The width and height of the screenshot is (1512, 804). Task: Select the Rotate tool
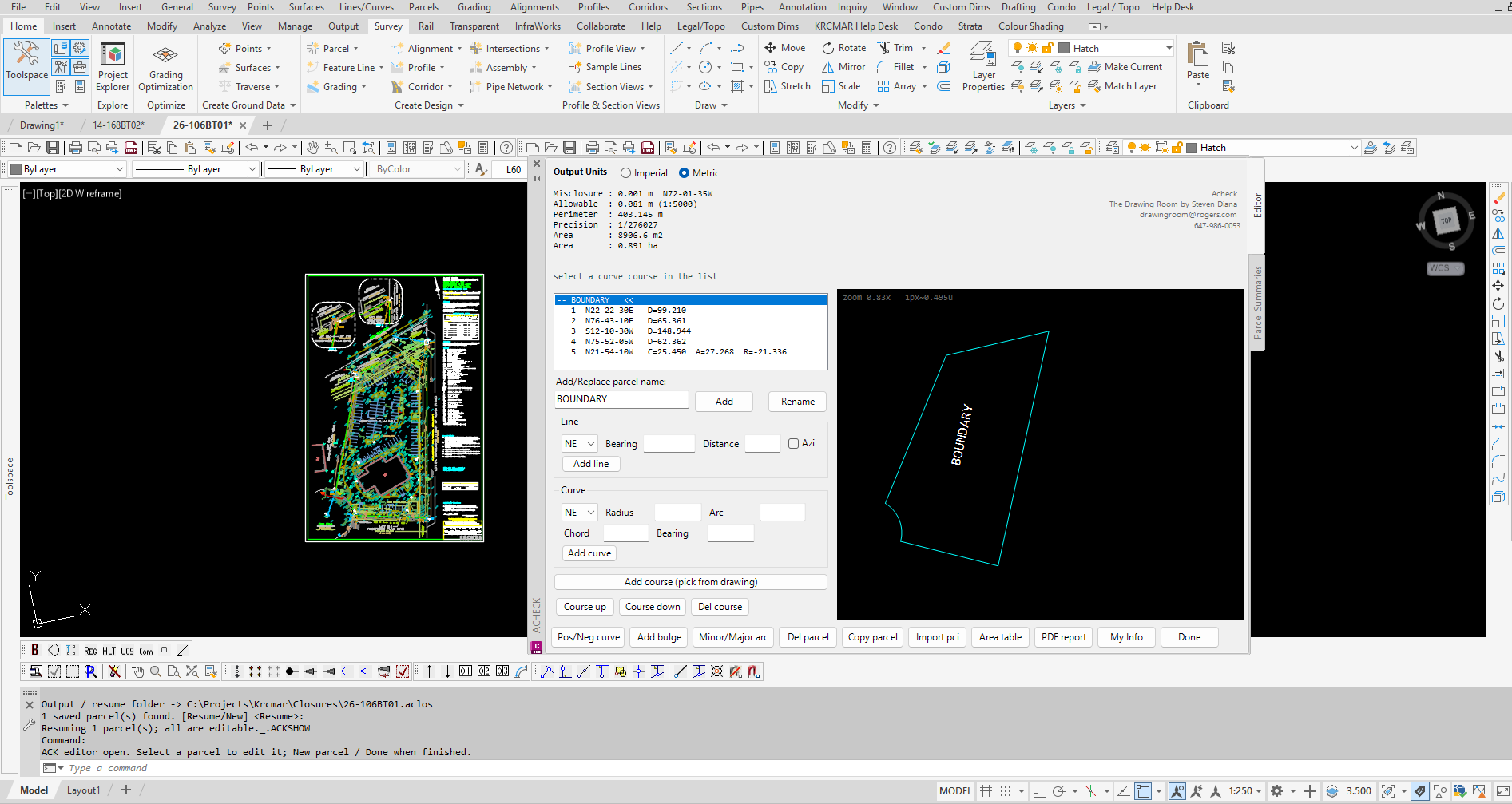click(x=843, y=48)
